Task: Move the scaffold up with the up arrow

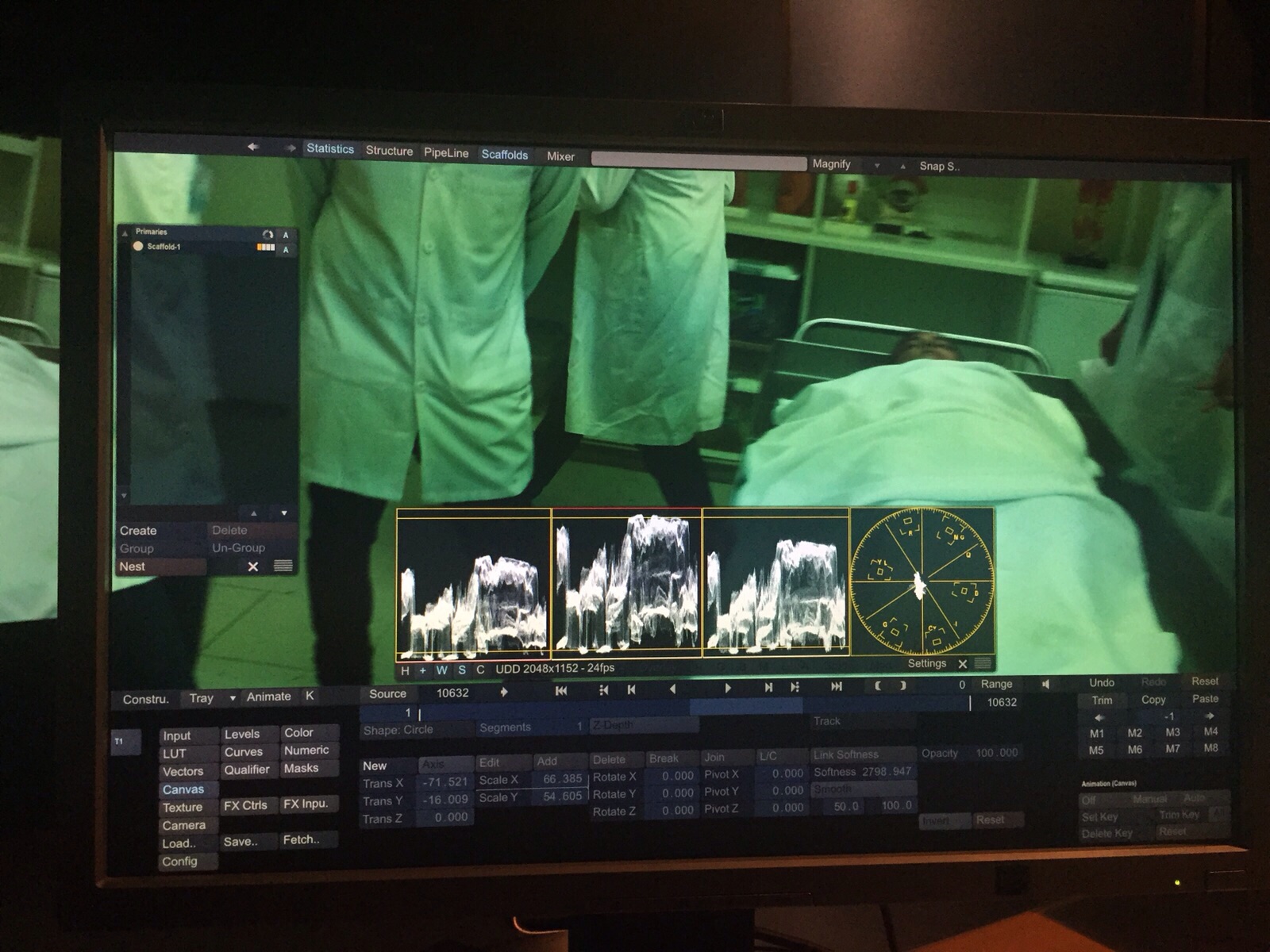Action: pyautogui.click(x=254, y=513)
